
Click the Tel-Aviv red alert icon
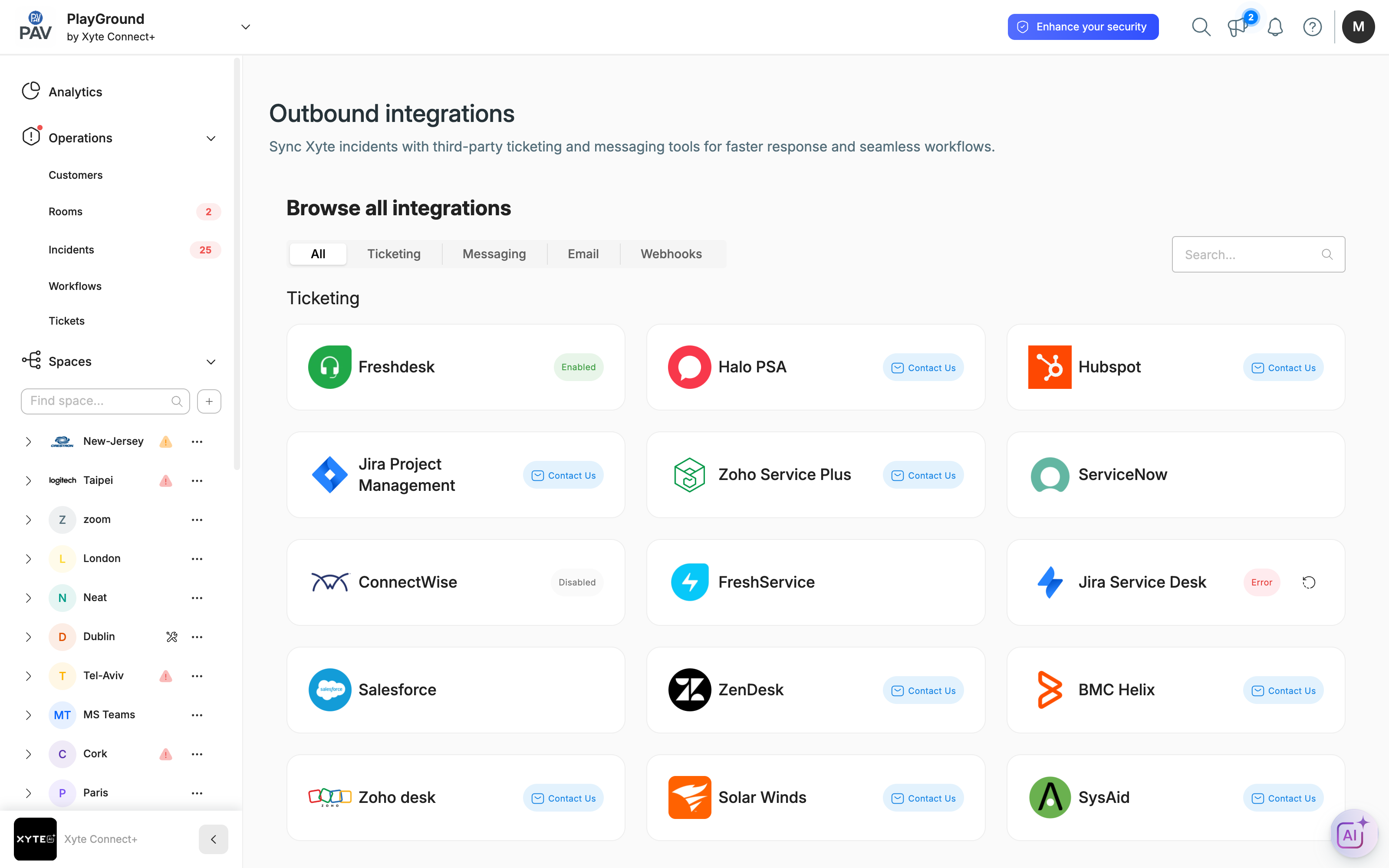click(x=166, y=676)
